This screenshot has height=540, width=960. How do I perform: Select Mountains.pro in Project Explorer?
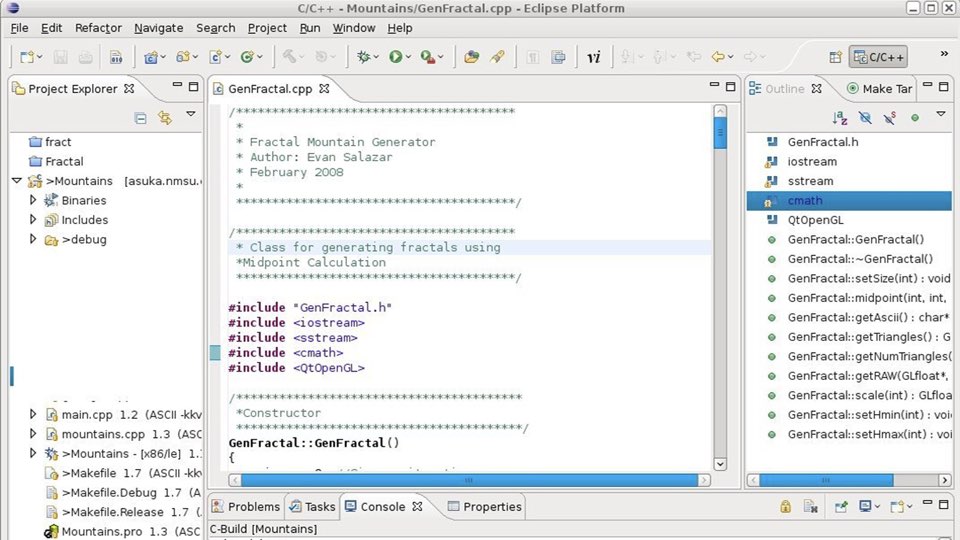122,531
